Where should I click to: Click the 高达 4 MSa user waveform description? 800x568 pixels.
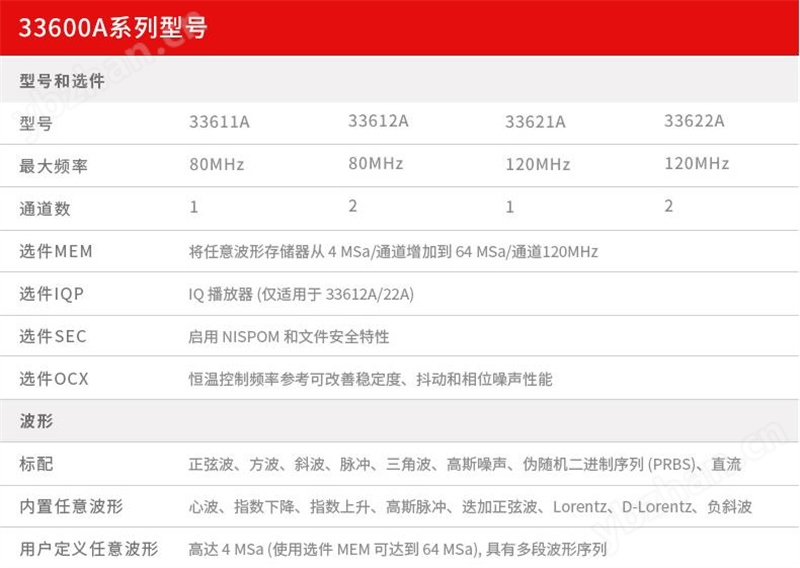click(x=397, y=549)
